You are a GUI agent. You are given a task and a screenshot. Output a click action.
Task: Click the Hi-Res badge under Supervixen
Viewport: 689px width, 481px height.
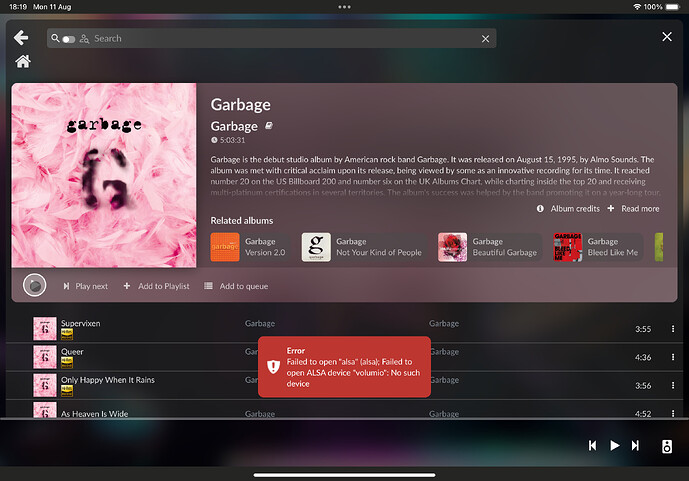(67, 335)
